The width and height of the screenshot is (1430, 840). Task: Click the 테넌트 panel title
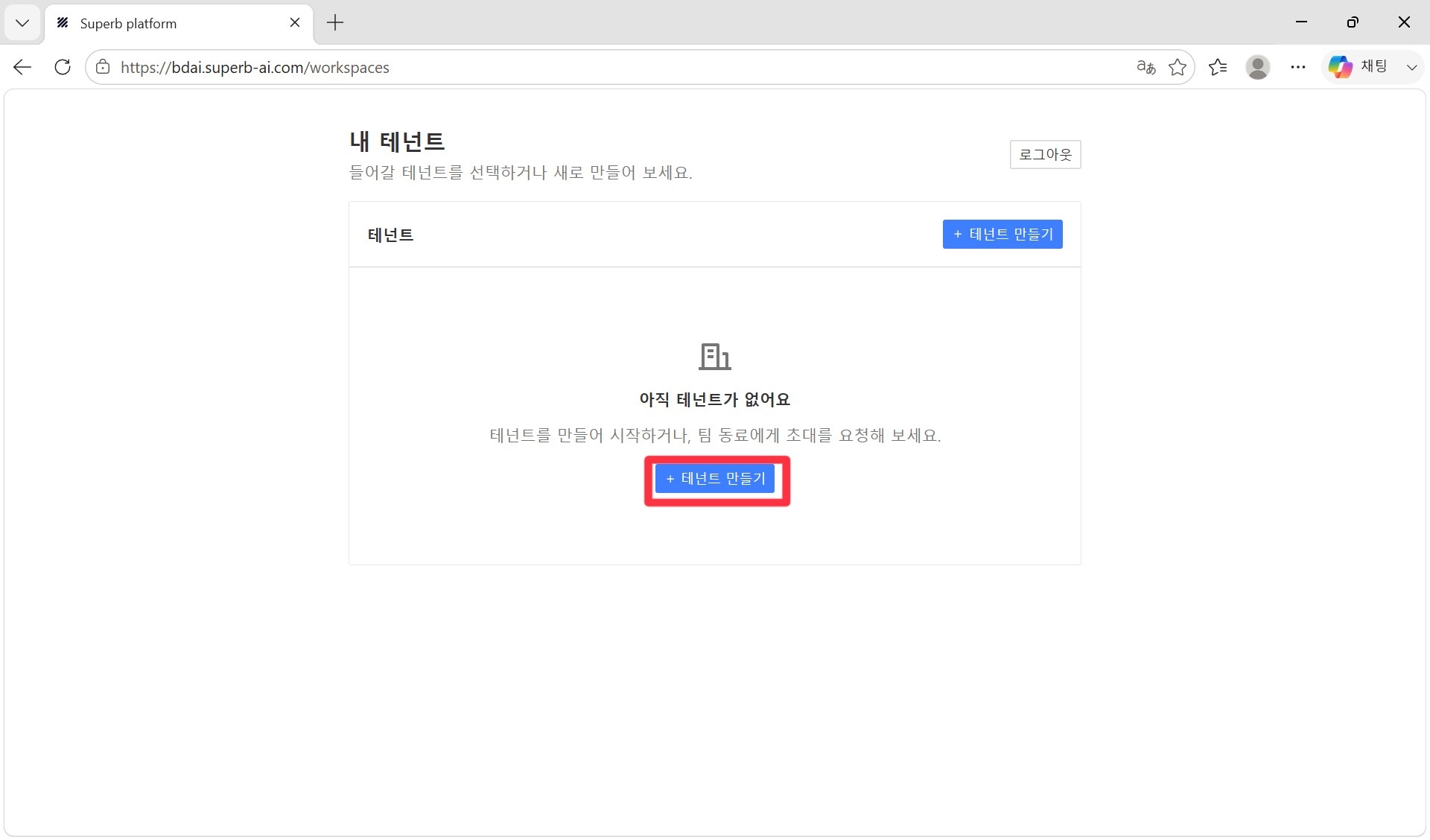[x=390, y=235]
